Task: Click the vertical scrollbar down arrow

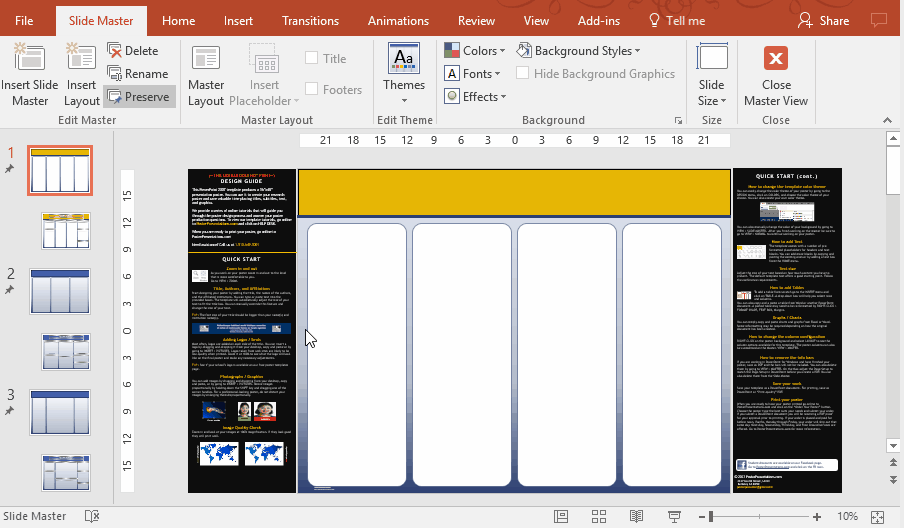Action: click(893, 446)
